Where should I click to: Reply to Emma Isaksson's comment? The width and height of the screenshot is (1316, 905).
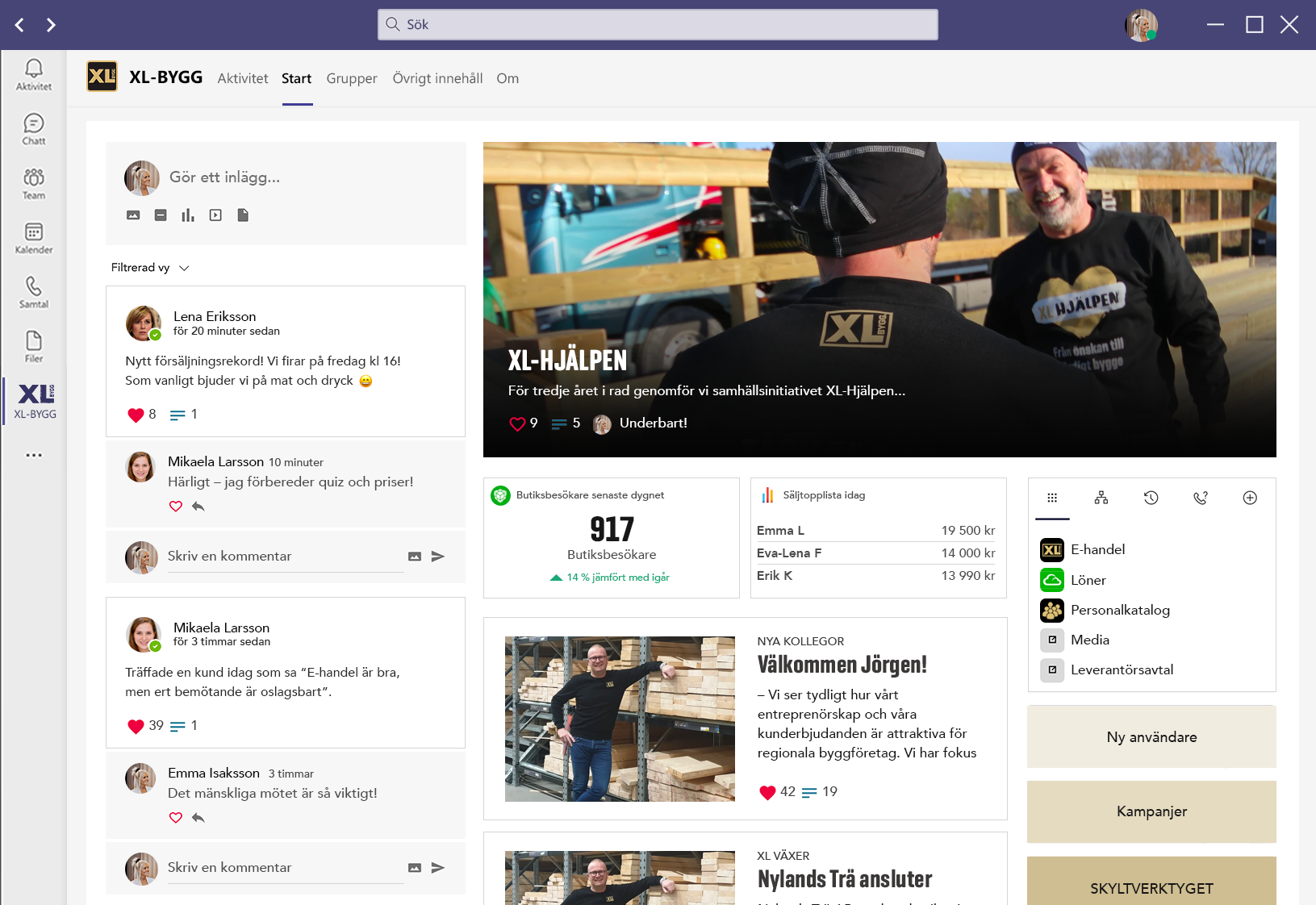(198, 818)
